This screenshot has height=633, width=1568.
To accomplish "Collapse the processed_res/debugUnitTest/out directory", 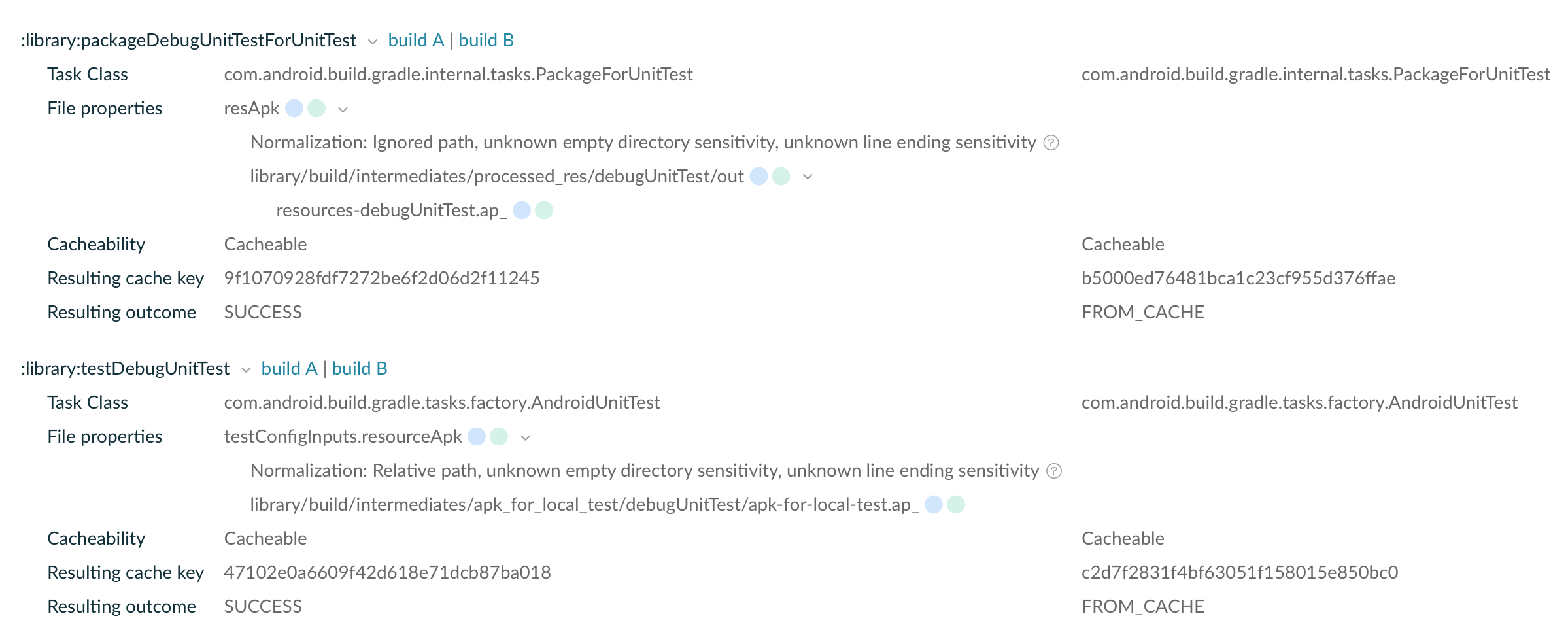I will pos(808,177).
